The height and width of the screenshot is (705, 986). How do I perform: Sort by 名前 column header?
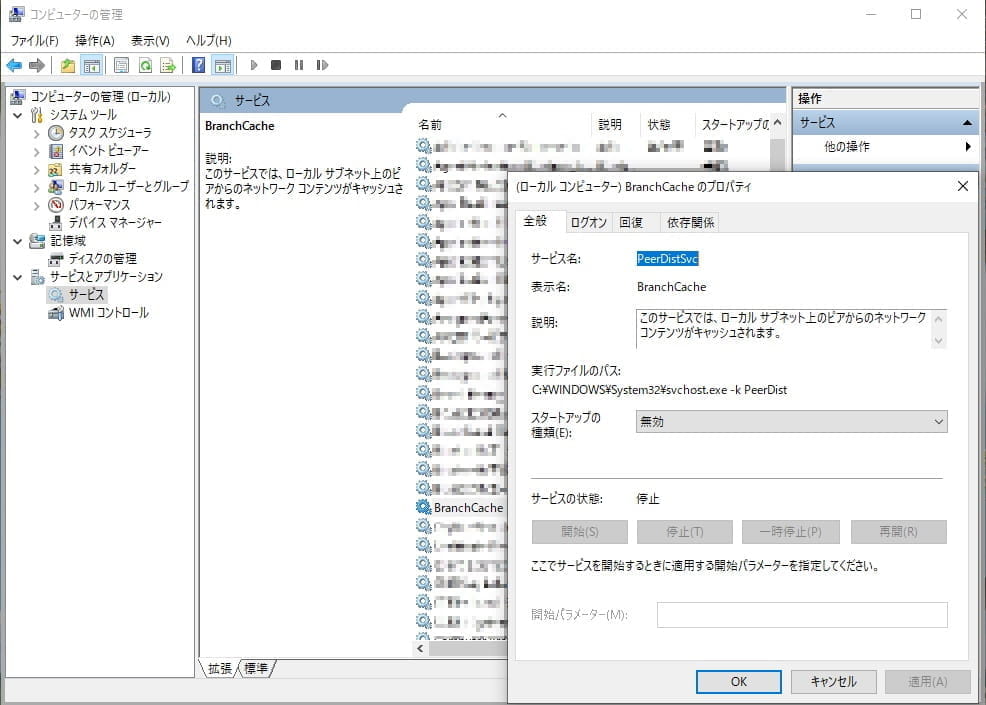(x=503, y=125)
